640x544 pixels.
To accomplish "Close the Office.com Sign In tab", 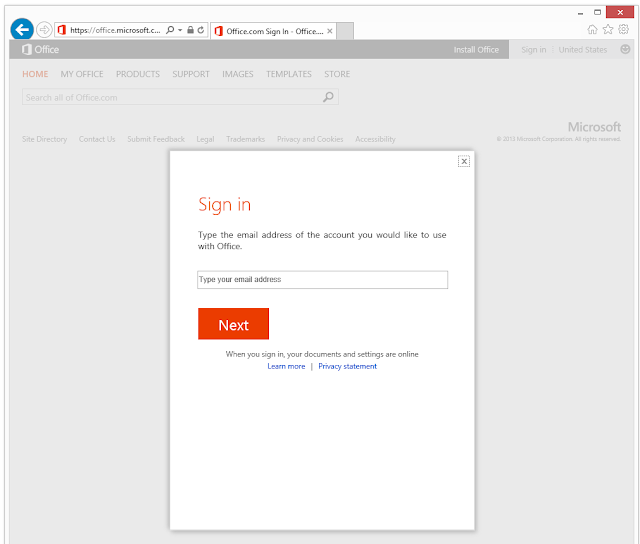I will (330, 31).
